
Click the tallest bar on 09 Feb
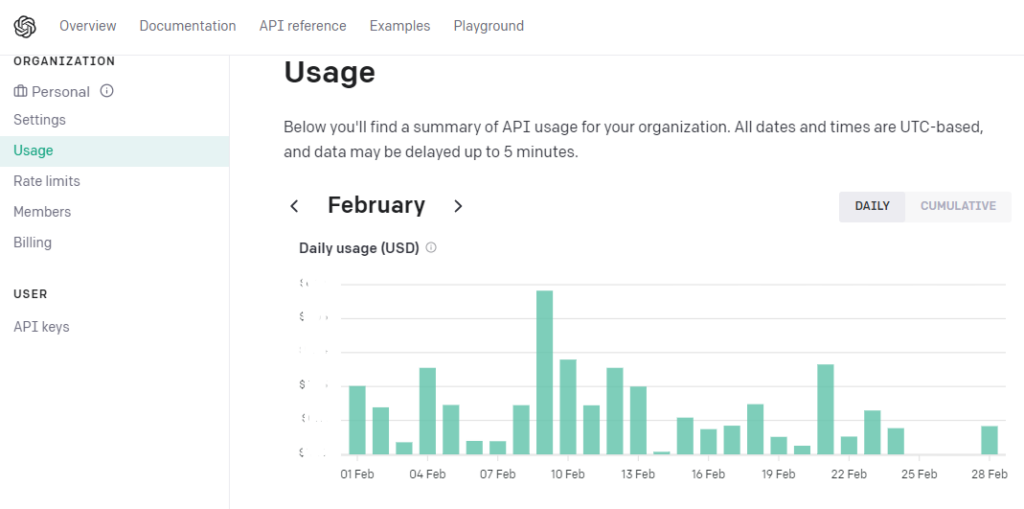pos(545,372)
